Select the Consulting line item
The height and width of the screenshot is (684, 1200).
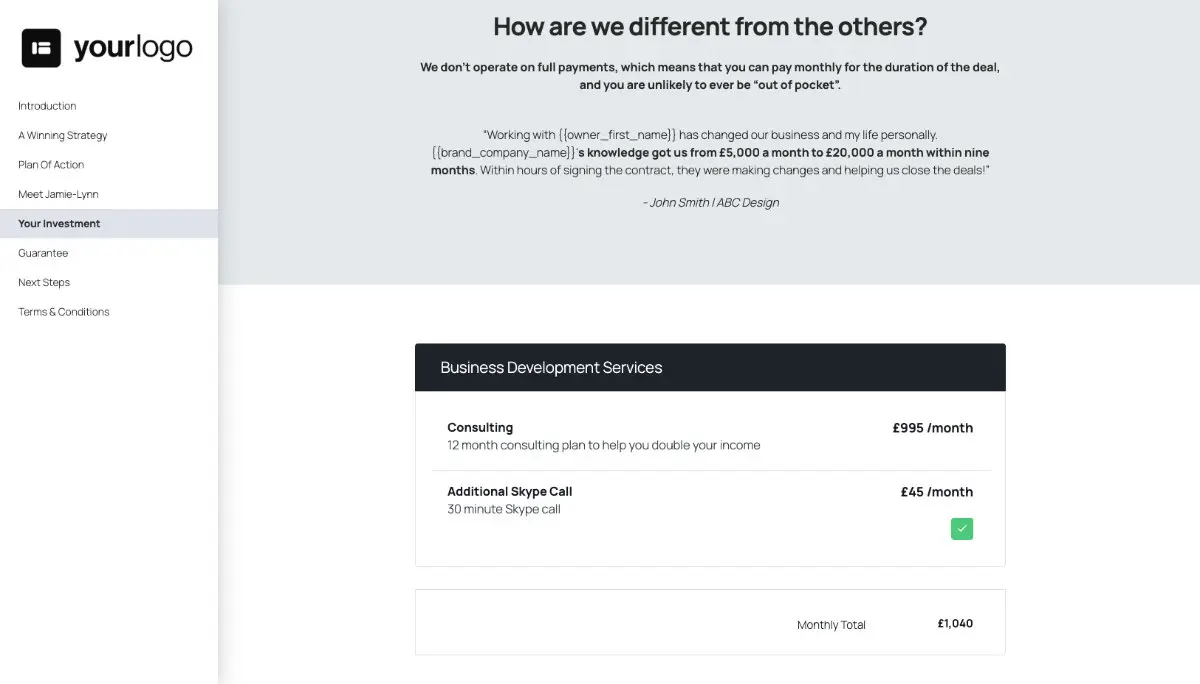tap(480, 427)
